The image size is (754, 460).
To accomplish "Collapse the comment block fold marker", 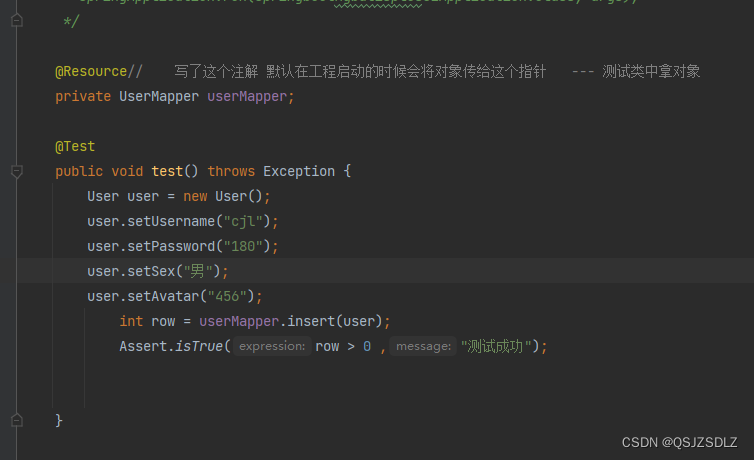I will coord(17,21).
